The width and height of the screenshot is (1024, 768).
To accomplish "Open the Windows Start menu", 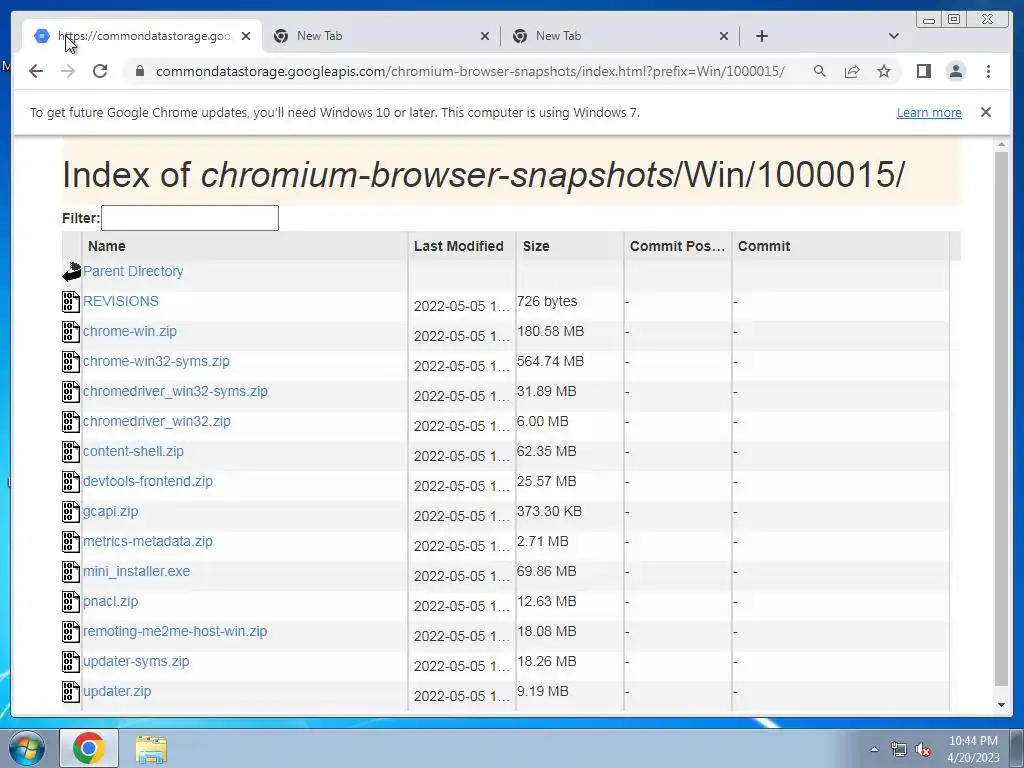I will click(25, 748).
